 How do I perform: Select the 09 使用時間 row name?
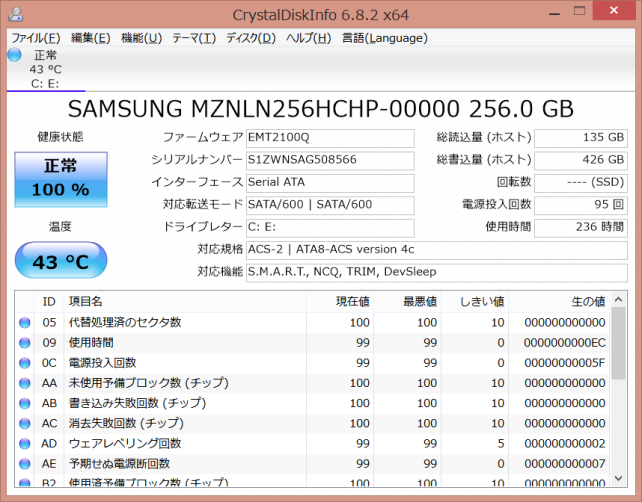coord(91,343)
